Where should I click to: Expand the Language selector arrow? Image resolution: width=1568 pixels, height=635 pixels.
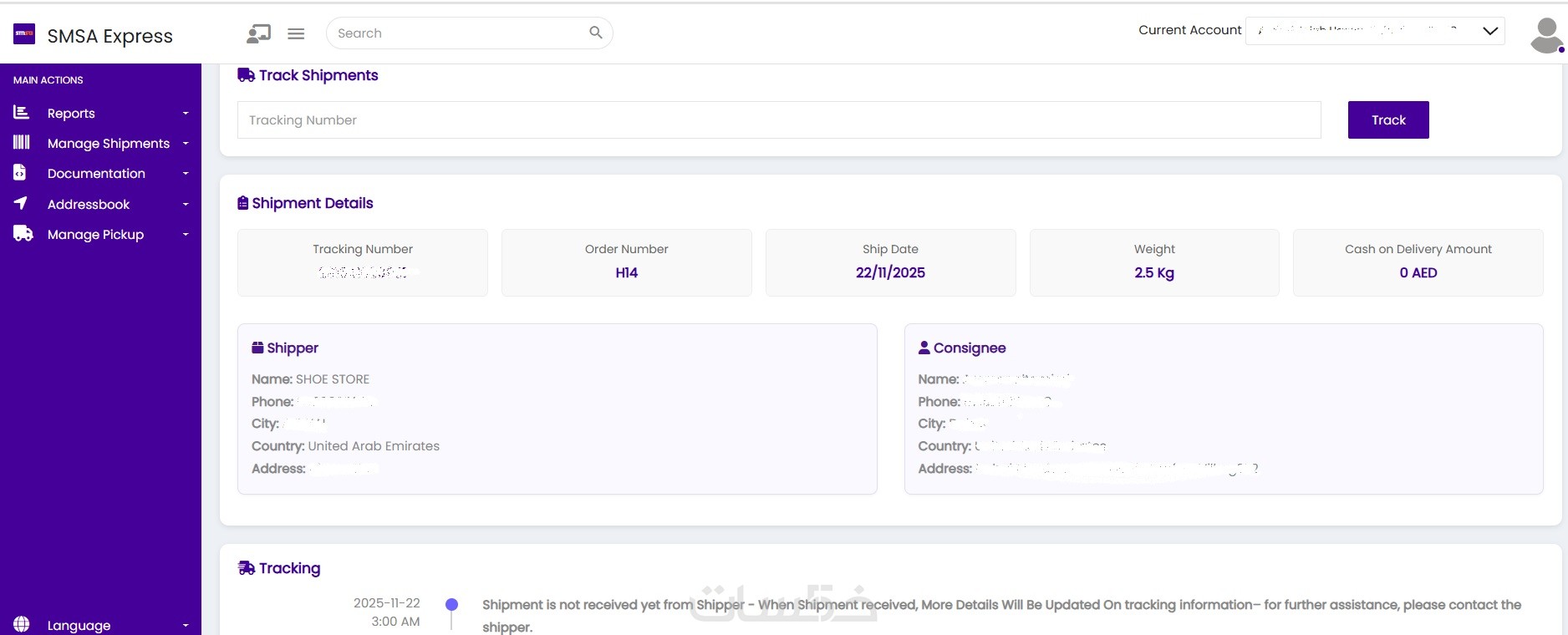tap(186, 626)
